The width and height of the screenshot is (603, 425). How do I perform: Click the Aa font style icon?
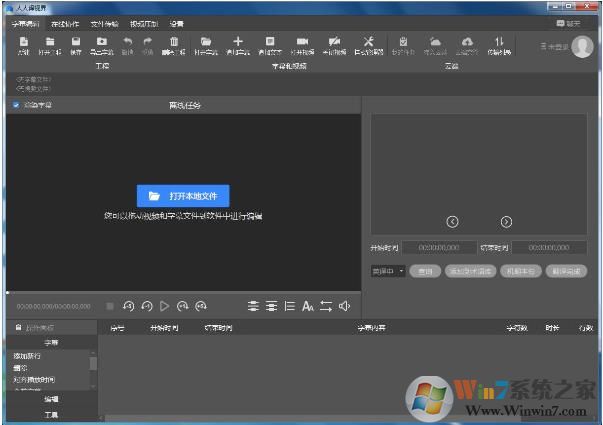tap(308, 305)
